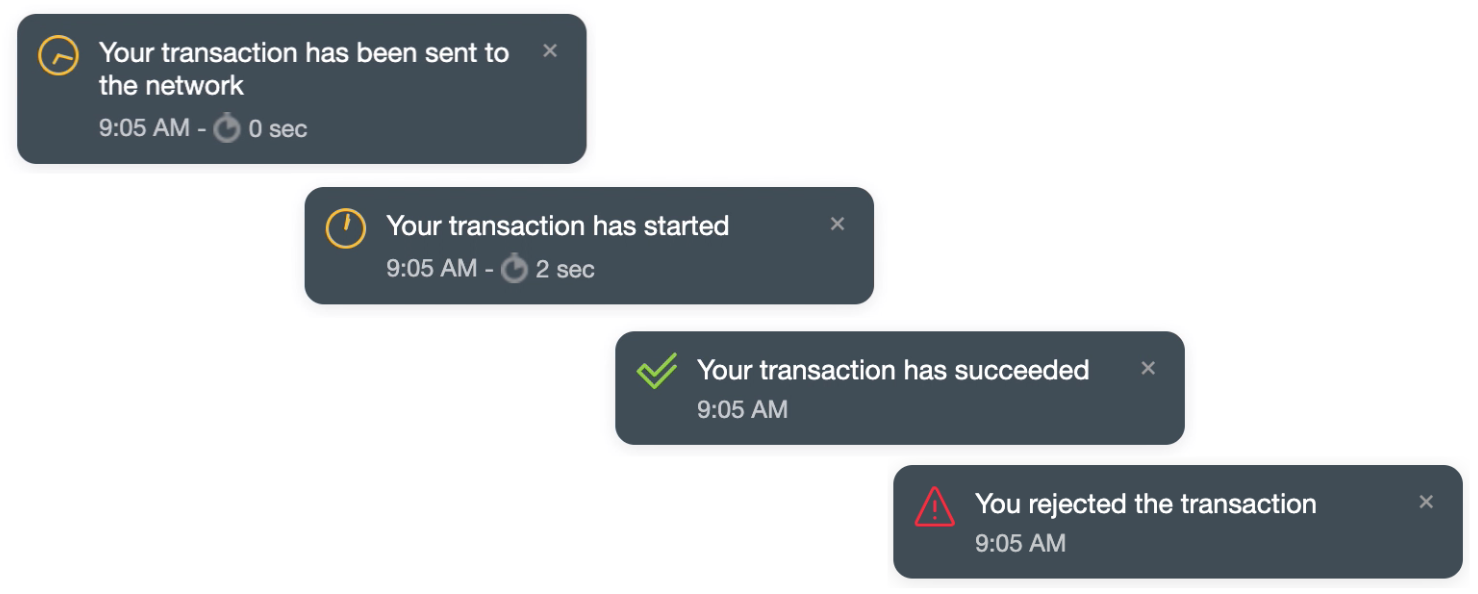Image resolution: width=1478 pixels, height=594 pixels.
Task: Click the '0 sec' elapsed time label
Action: (x=272, y=128)
